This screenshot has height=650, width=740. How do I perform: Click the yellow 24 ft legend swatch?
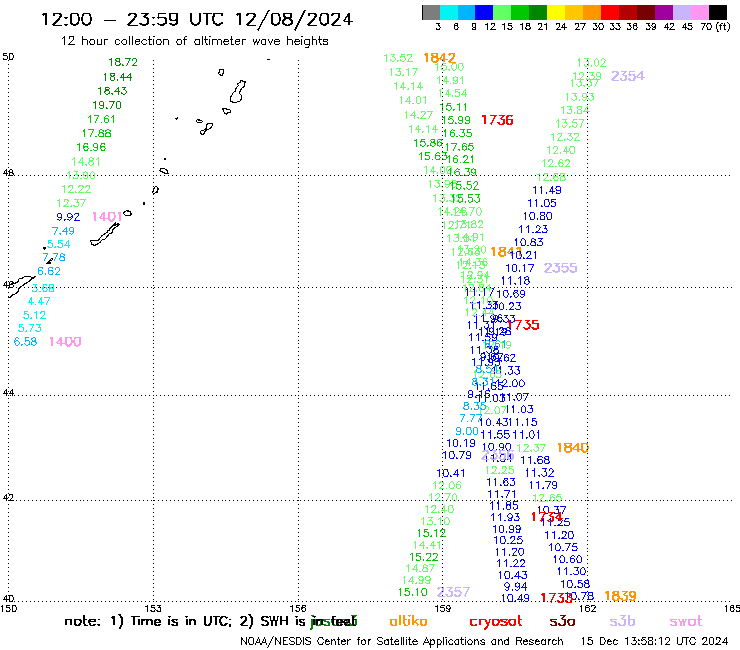tap(556, 12)
